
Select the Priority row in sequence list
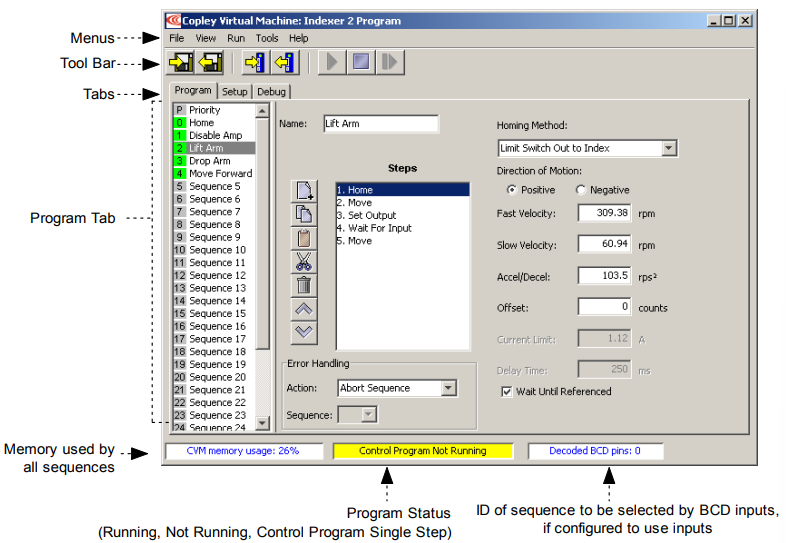coord(214,110)
